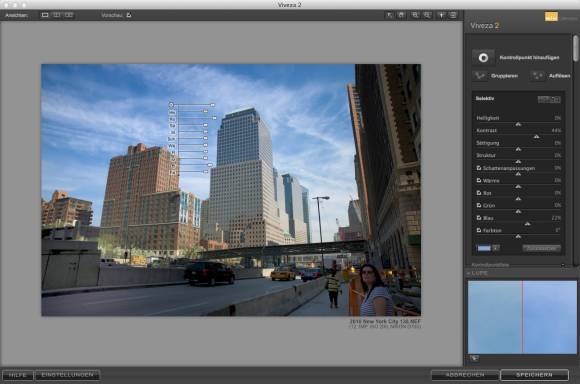Pin the Lupe loupe position icon
The image size is (580, 384).
[x=474, y=358]
